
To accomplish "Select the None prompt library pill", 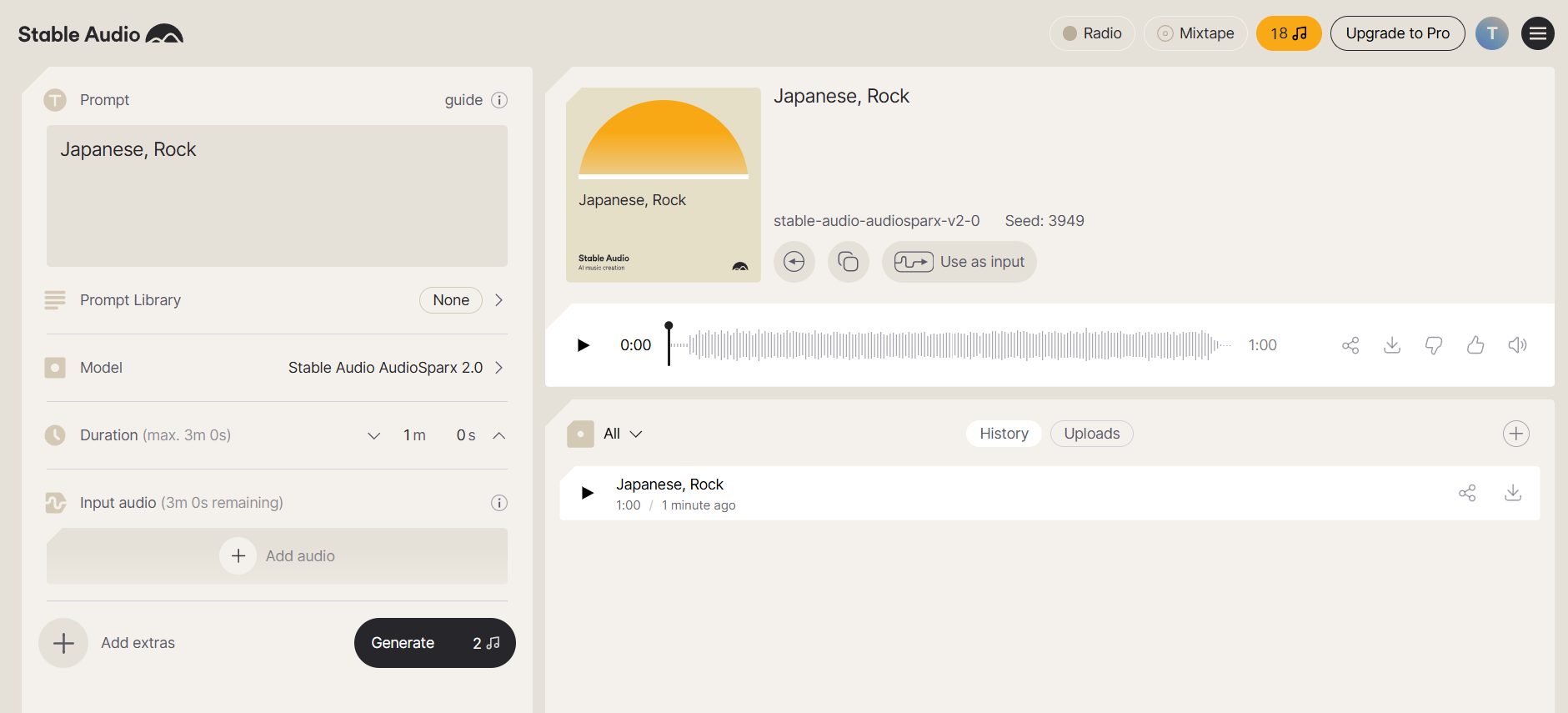I will pos(451,300).
